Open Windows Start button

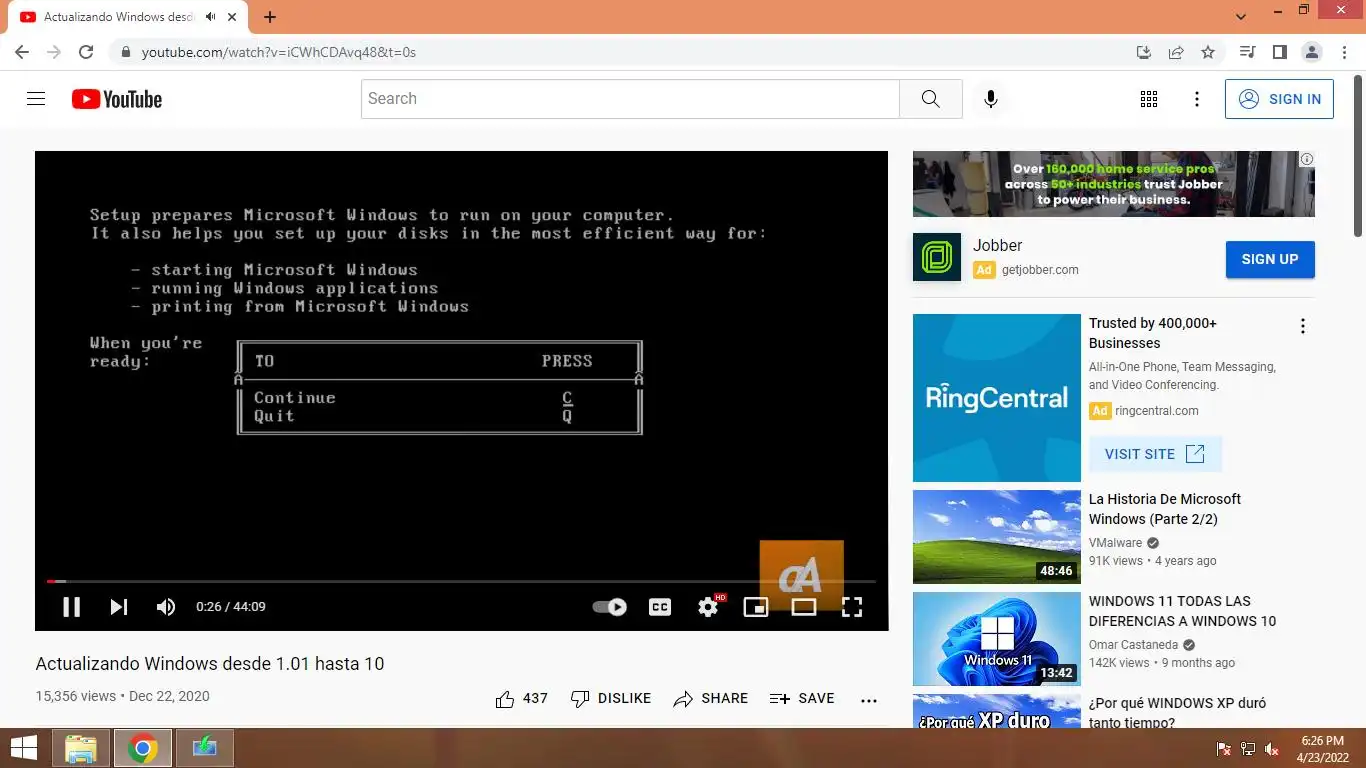[24, 748]
